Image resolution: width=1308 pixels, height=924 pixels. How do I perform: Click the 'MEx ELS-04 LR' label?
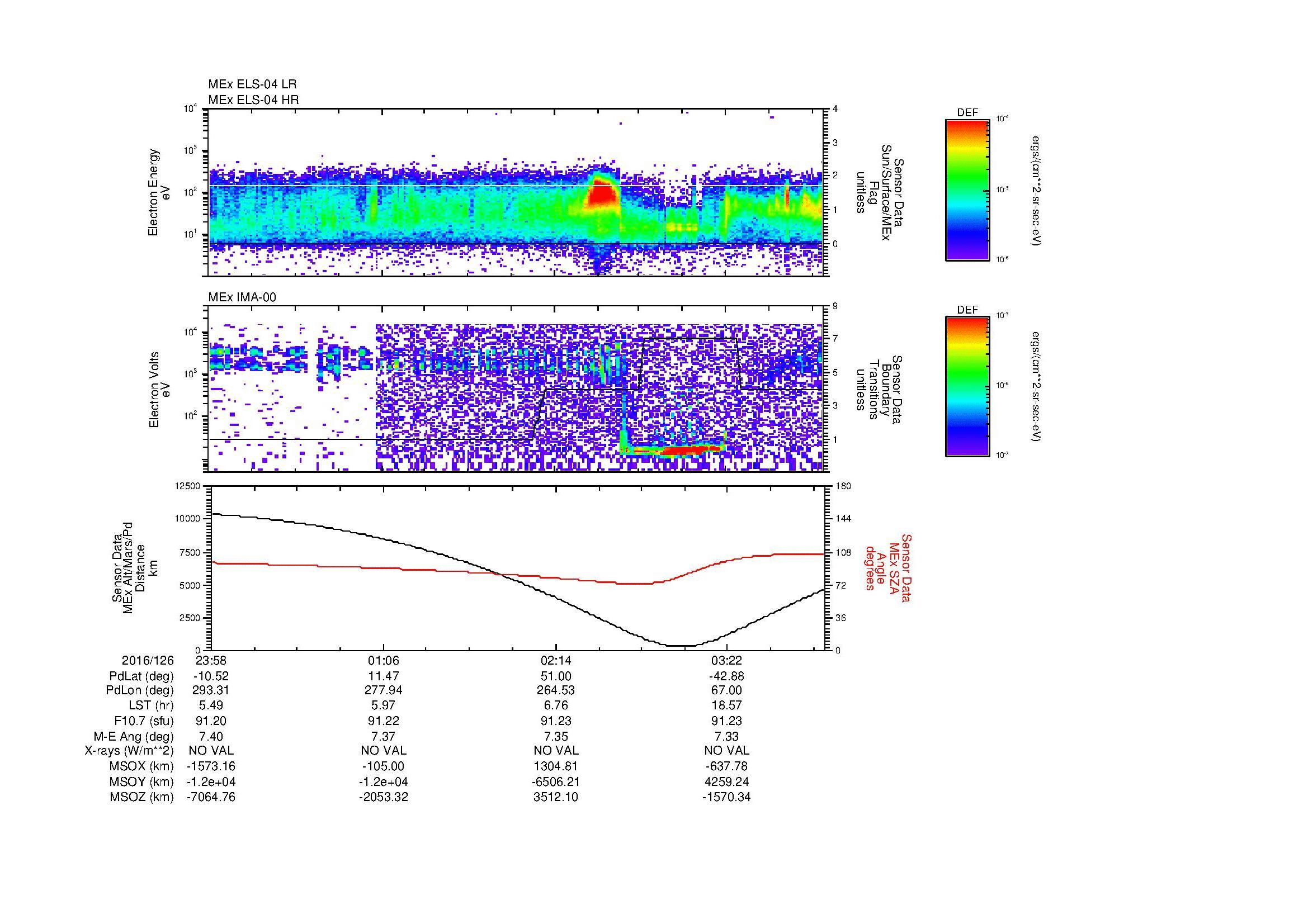pos(252,84)
